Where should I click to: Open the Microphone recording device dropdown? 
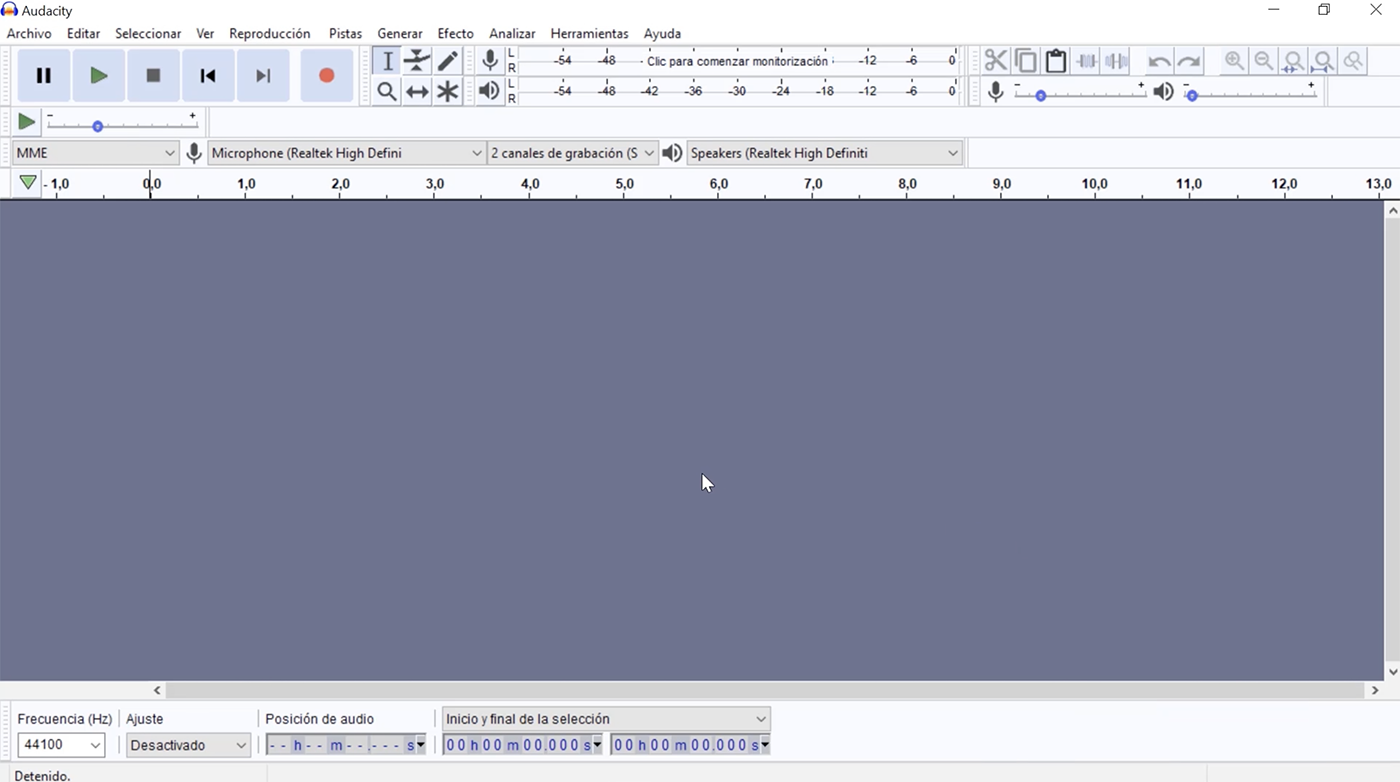347,153
